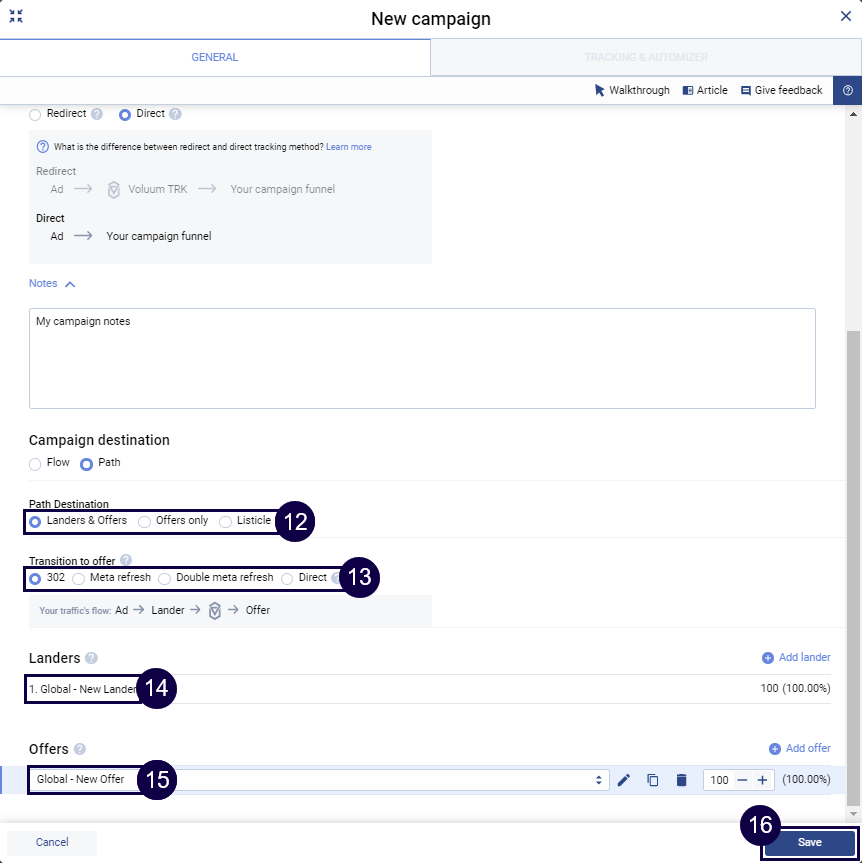
Task: Select Flow as campaign destination
Action: tap(35, 464)
